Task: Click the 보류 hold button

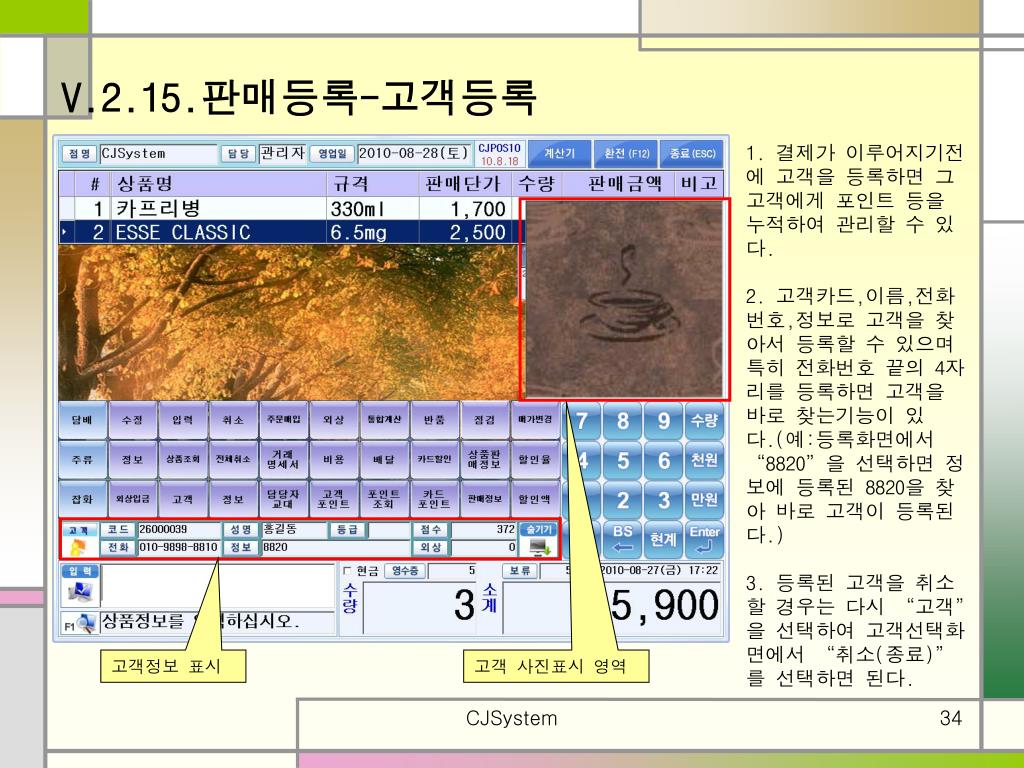Action: (520, 571)
